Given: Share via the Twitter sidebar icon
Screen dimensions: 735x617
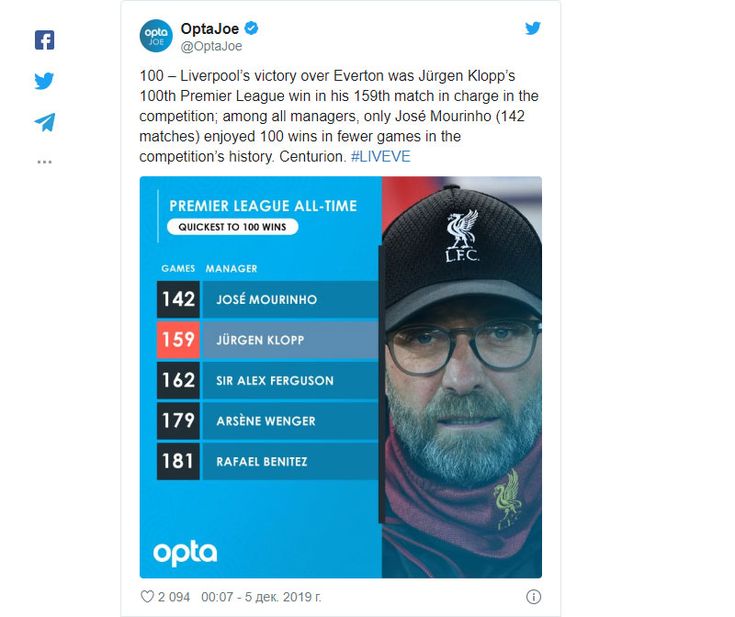Looking at the screenshot, I should point(44,81).
